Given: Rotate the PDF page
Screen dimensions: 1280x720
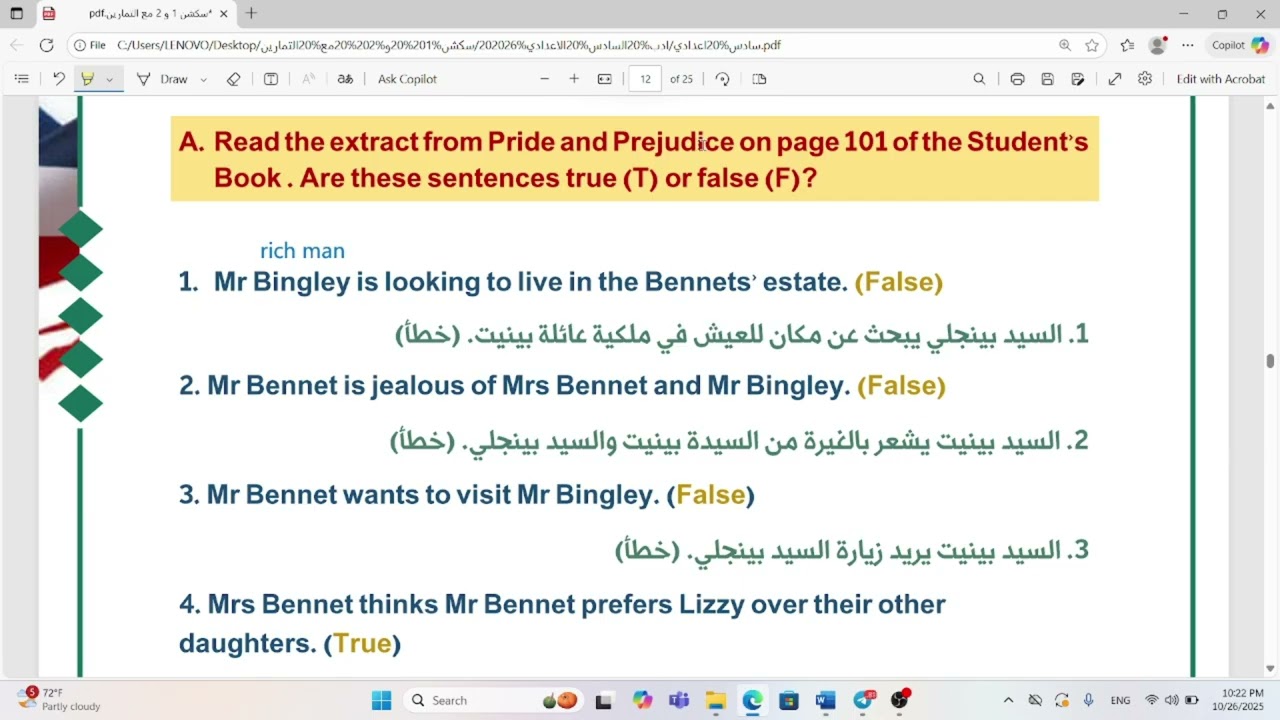Looking at the screenshot, I should point(722,79).
